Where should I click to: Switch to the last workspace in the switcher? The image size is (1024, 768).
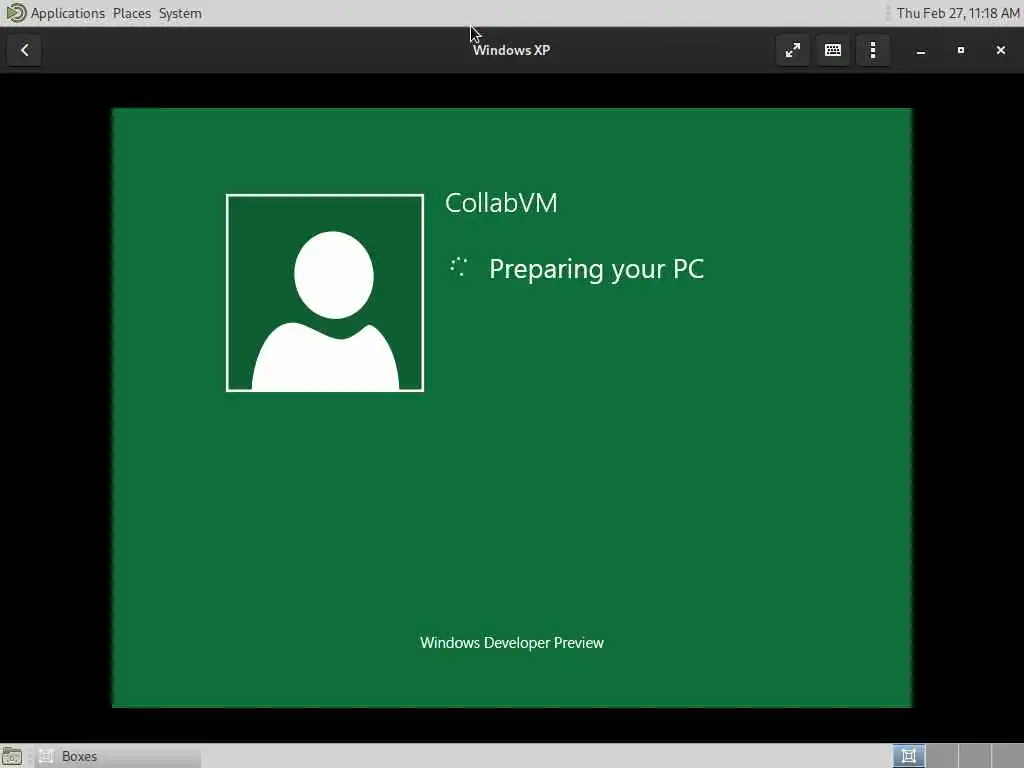tap(1007, 756)
